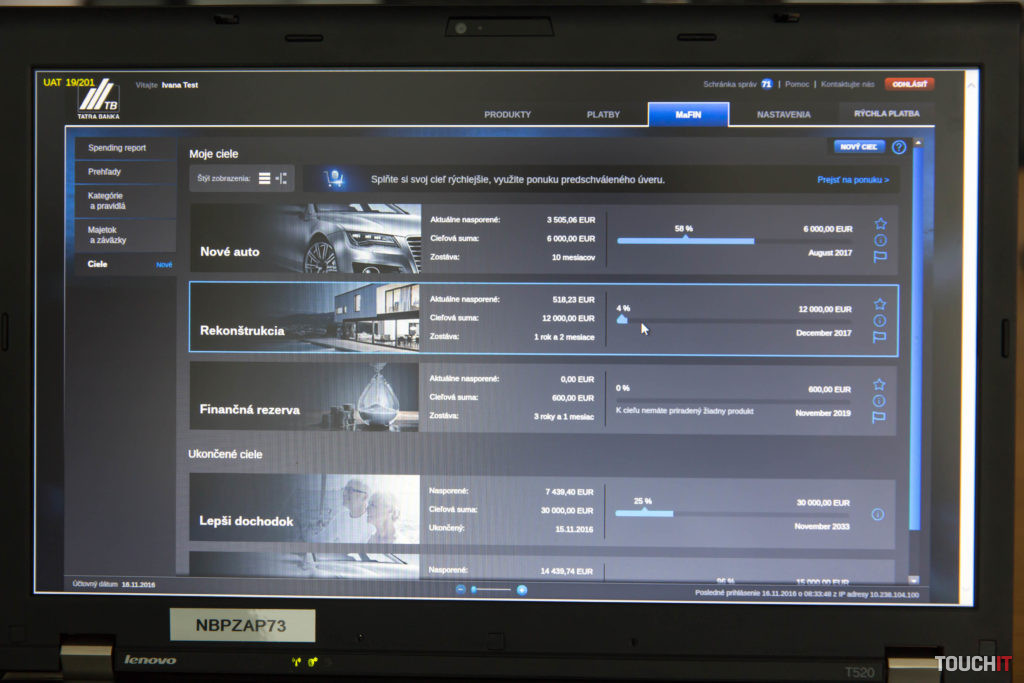Open the NASTAVENIA tab
This screenshot has height=683, width=1024.
tap(784, 114)
